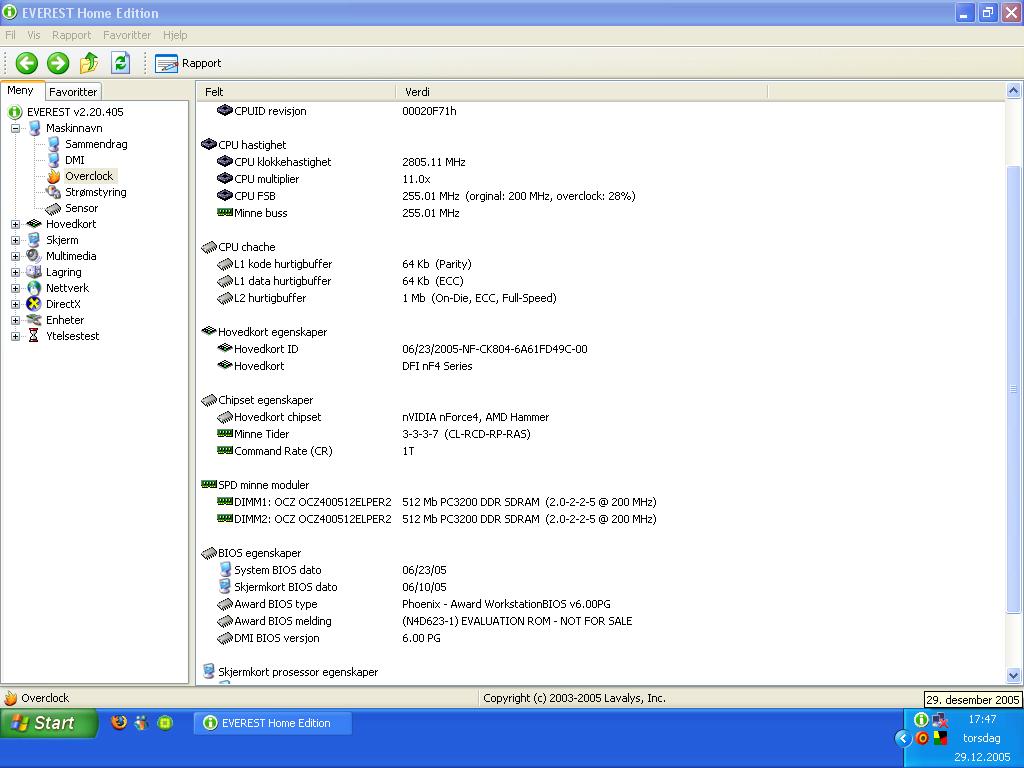Select the DMI icon in tree
The height and width of the screenshot is (768, 1024).
click(x=54, y=160)
